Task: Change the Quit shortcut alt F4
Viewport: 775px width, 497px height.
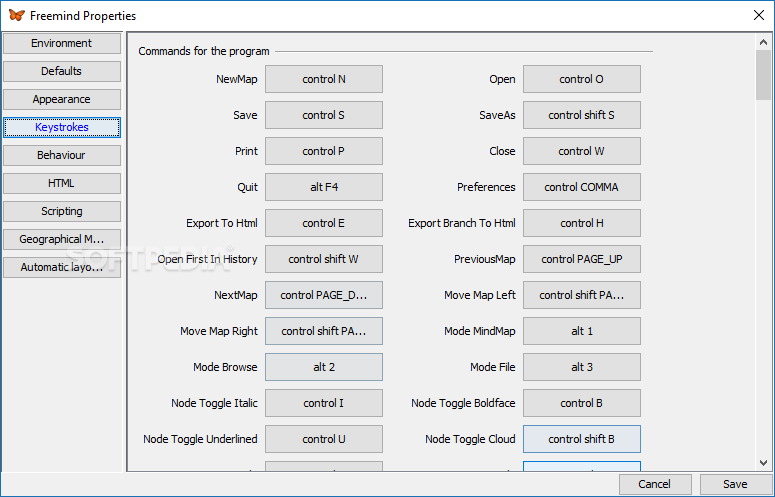Action: click(324, 187)
